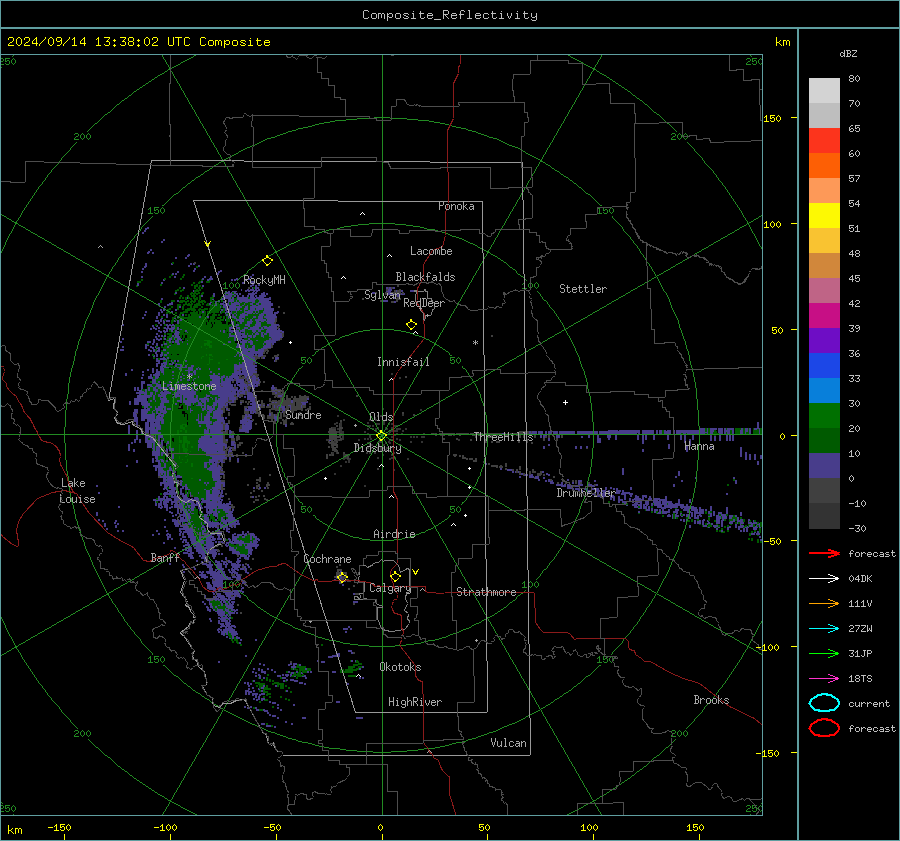This screenshot has height=841, width=900.
Task: Click the 'Sundre' map label
Action: point(303,414)
